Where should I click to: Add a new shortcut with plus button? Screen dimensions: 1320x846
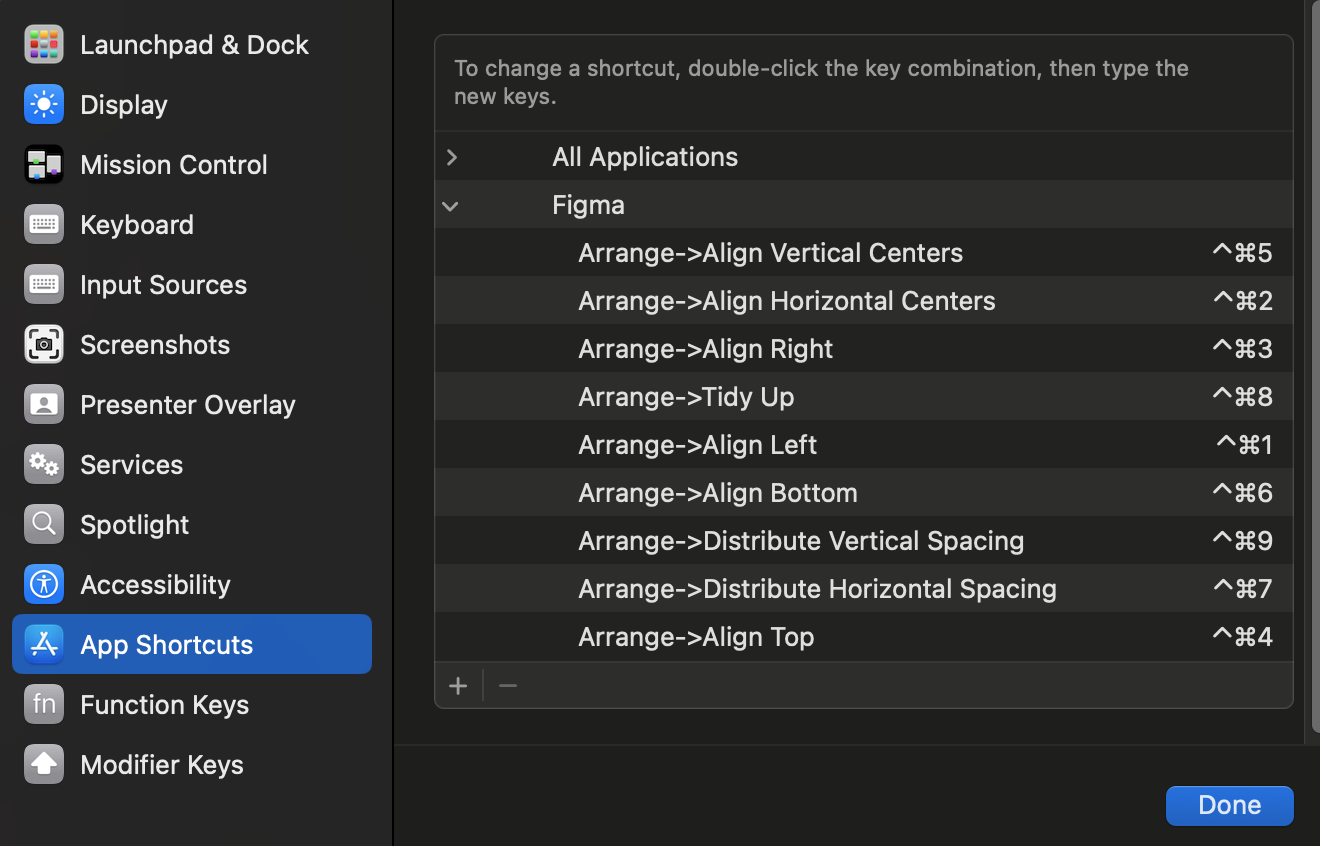click(x=458, y=686)
